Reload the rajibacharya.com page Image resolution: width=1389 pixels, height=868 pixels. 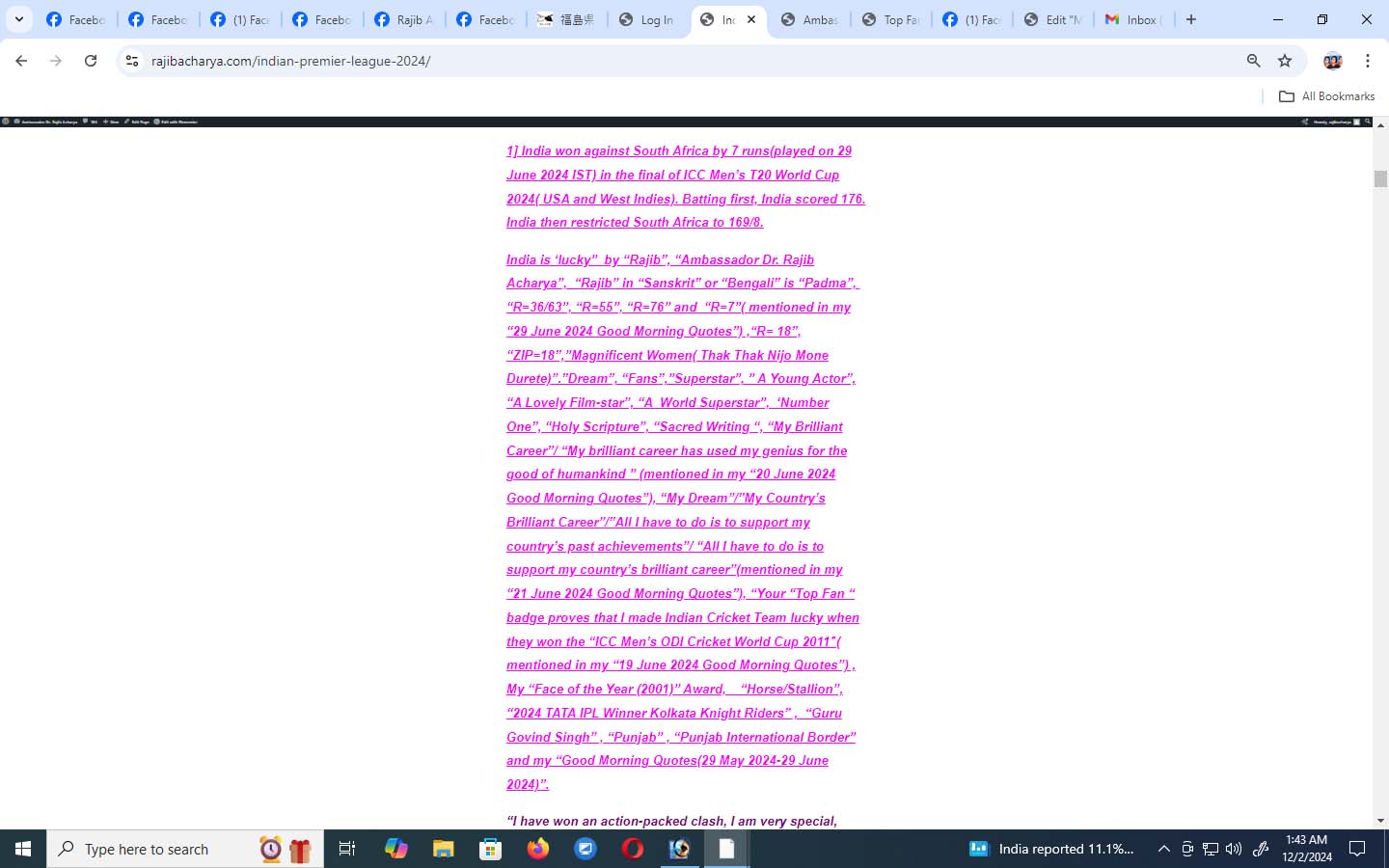91,61
